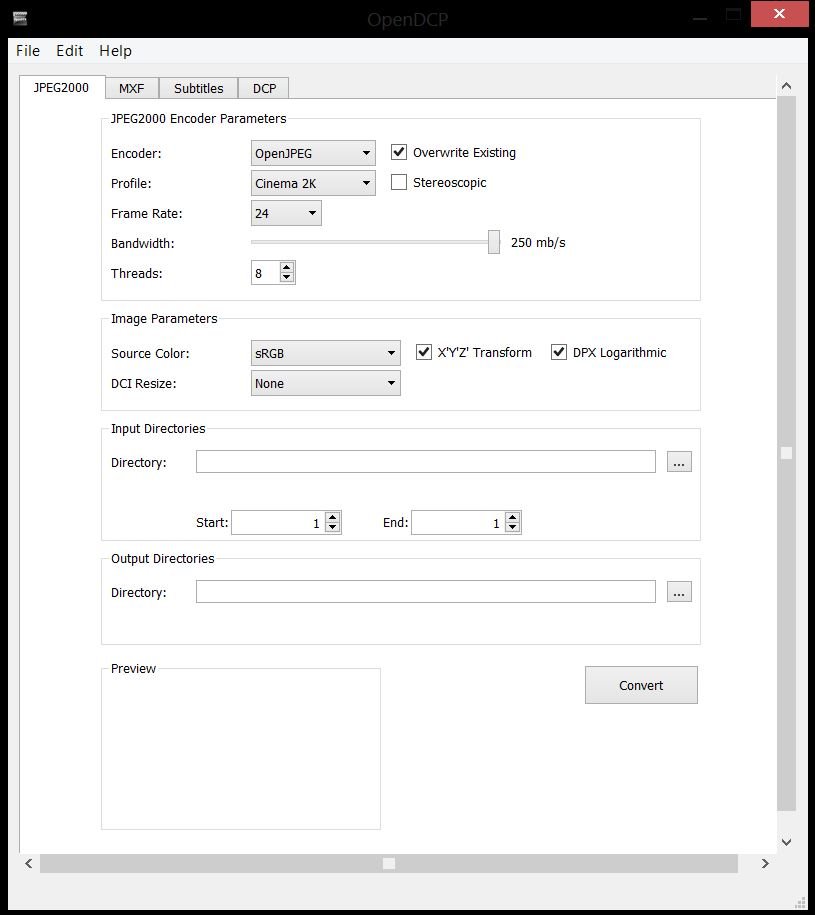Viewport: 815px width, 915px height.
Task: Click the Convert button
Action: (641, 685)
